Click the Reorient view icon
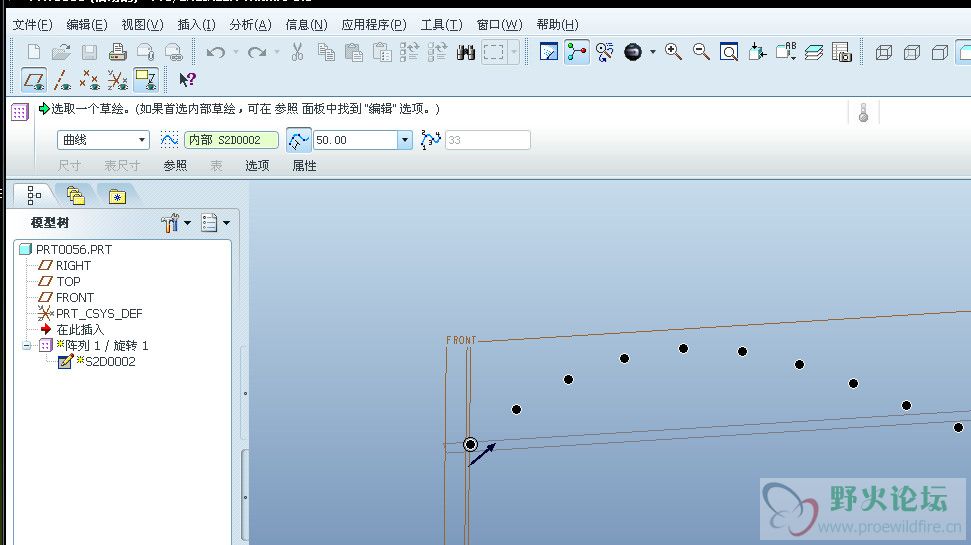Viewport: 971px width, 545px height. pyautogui.click(x=757, y=52)
